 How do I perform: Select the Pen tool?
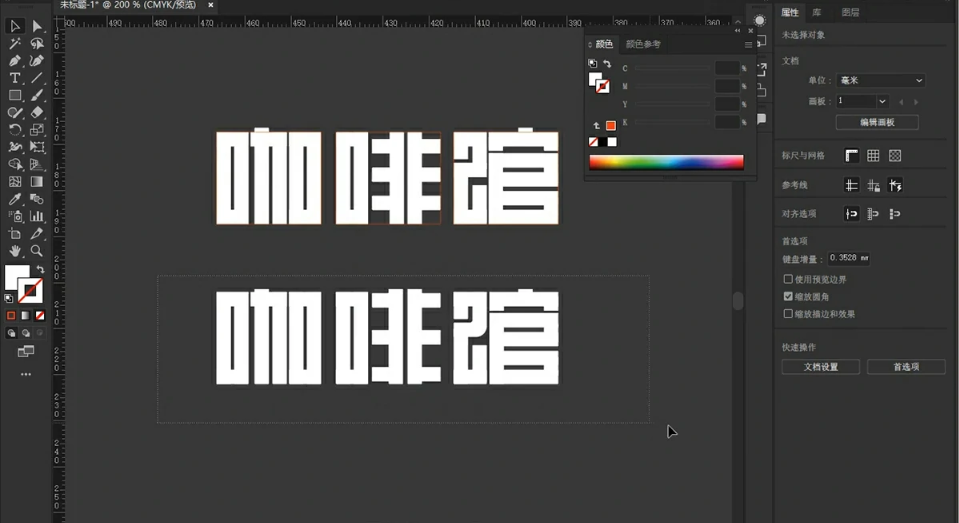15,61
